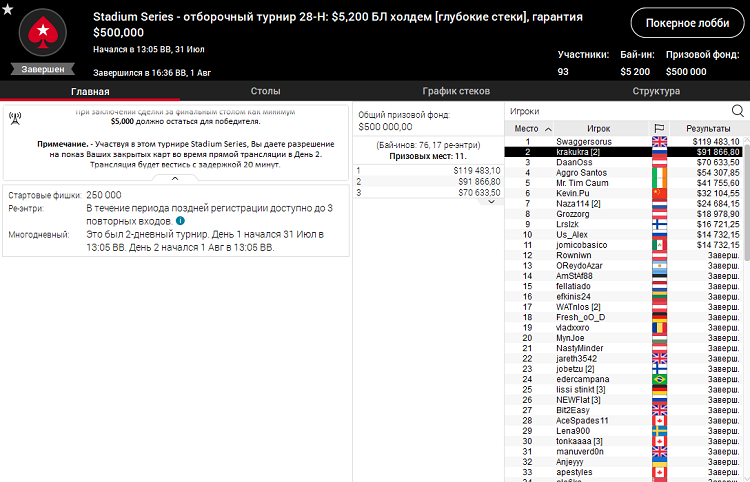The height and width of the screenshot is (482, 750).
Task: Sort by Результаты column header
Action: click(x=707, y=129)
